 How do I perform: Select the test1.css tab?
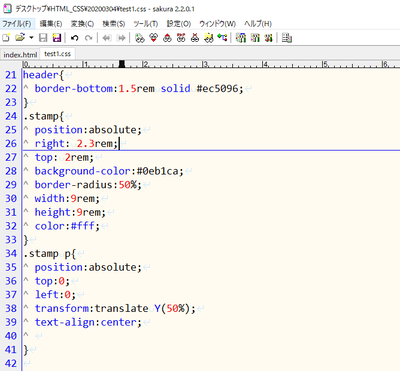tap(57, 54)
